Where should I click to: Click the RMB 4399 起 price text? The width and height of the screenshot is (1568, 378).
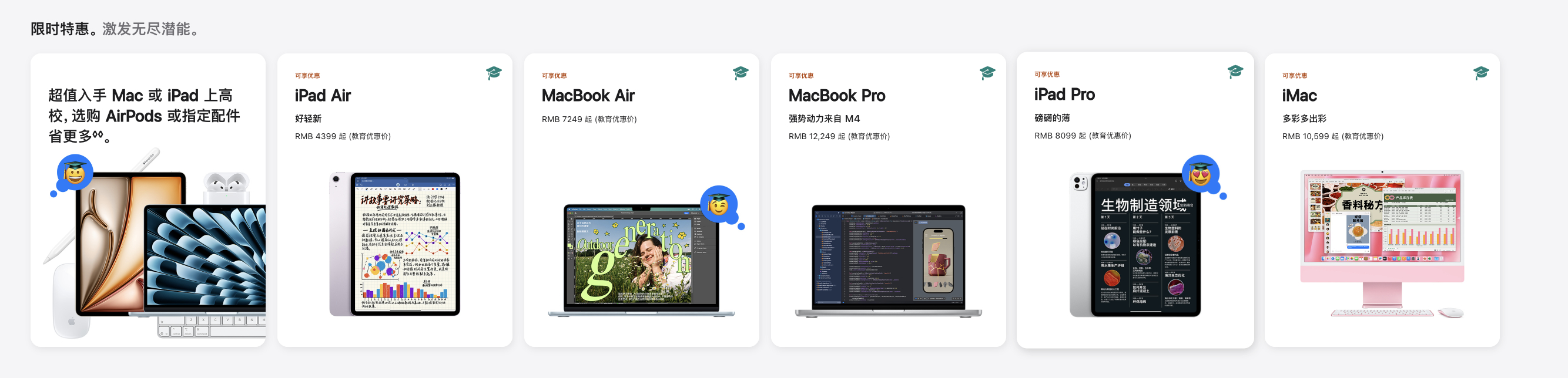click(343, 136)
